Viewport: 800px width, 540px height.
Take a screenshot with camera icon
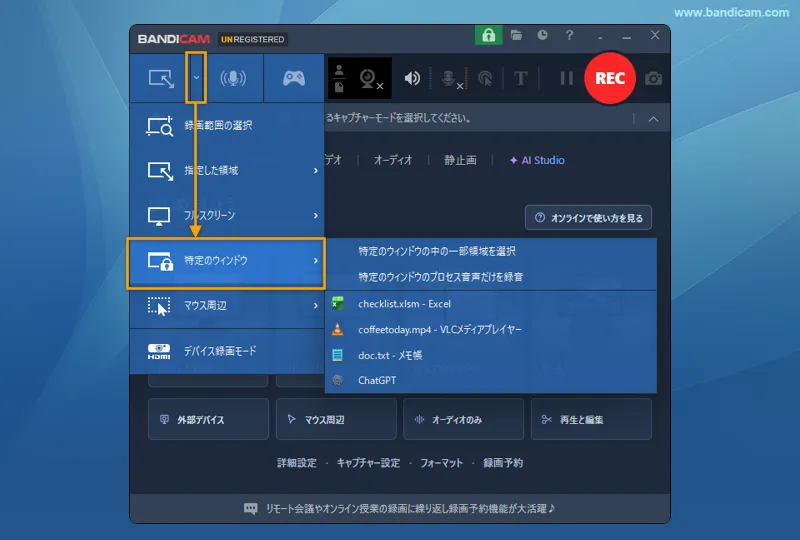click(x=654, y=79)
